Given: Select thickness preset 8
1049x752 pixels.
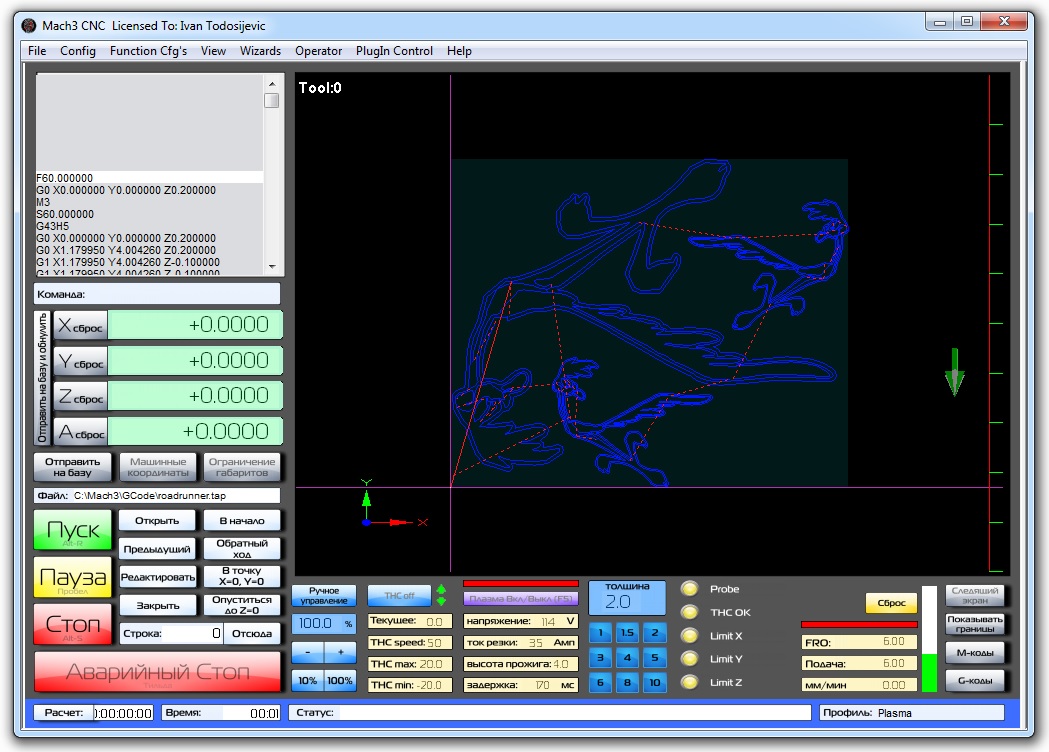Looking at the screenshot, I should 627,682.
